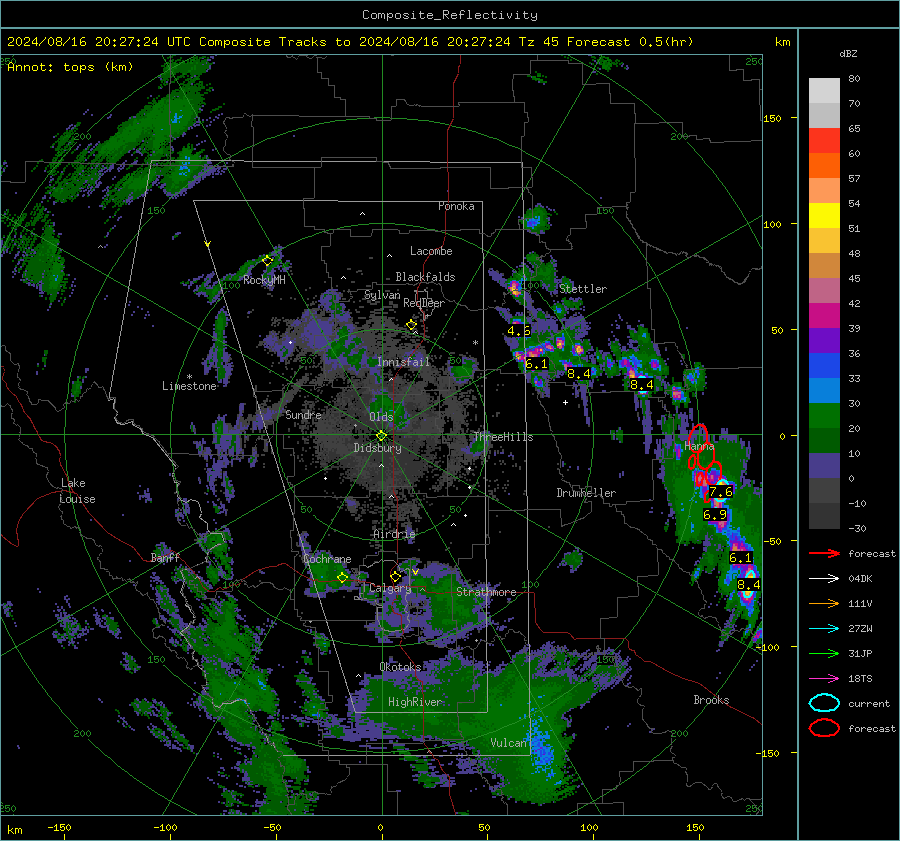
Task: Click the red forecast ellipse above Hanna
Action: tap(699, 438)
